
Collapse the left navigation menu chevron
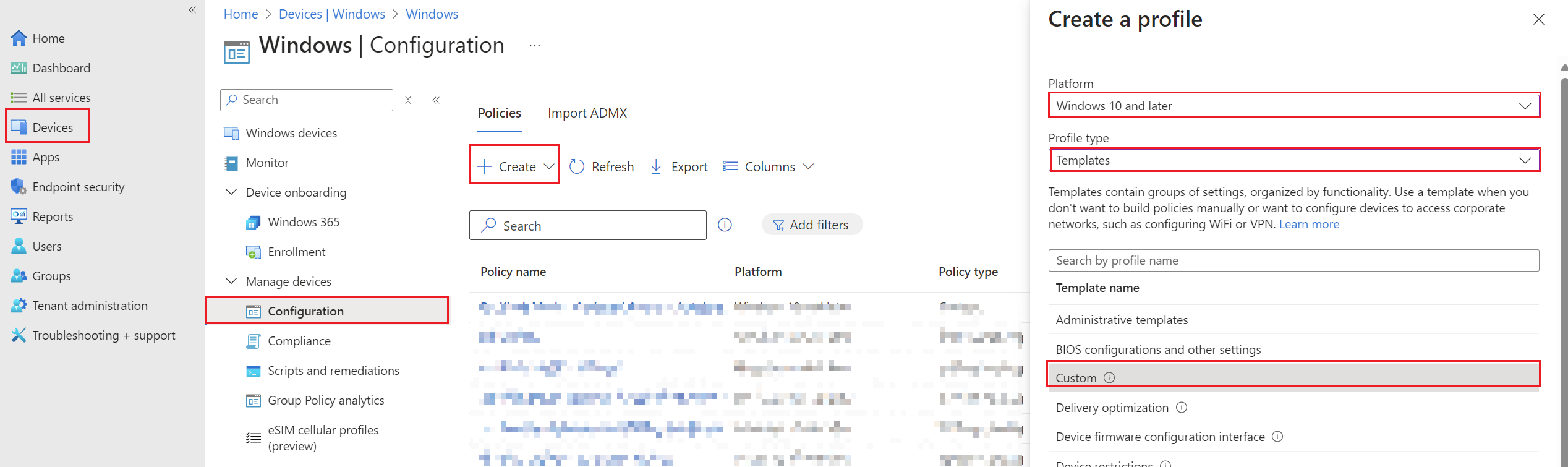point(192,10)
